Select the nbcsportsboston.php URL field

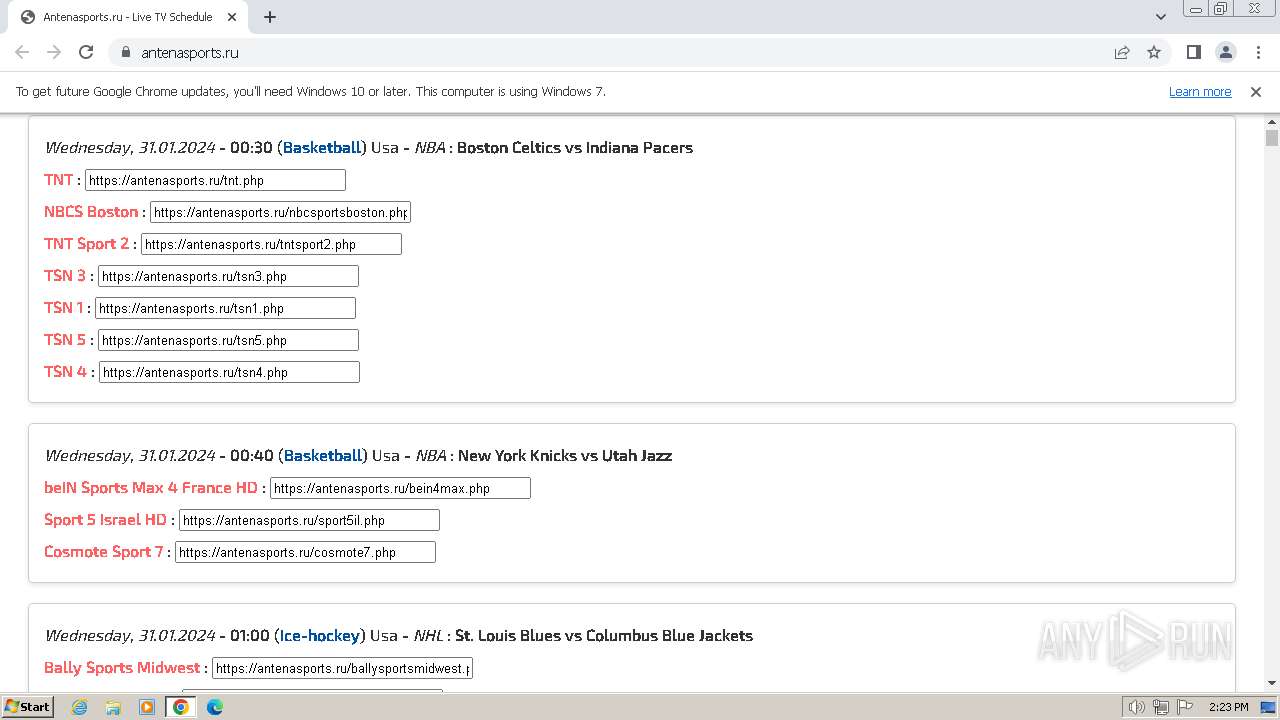click(x=280, y=212)
